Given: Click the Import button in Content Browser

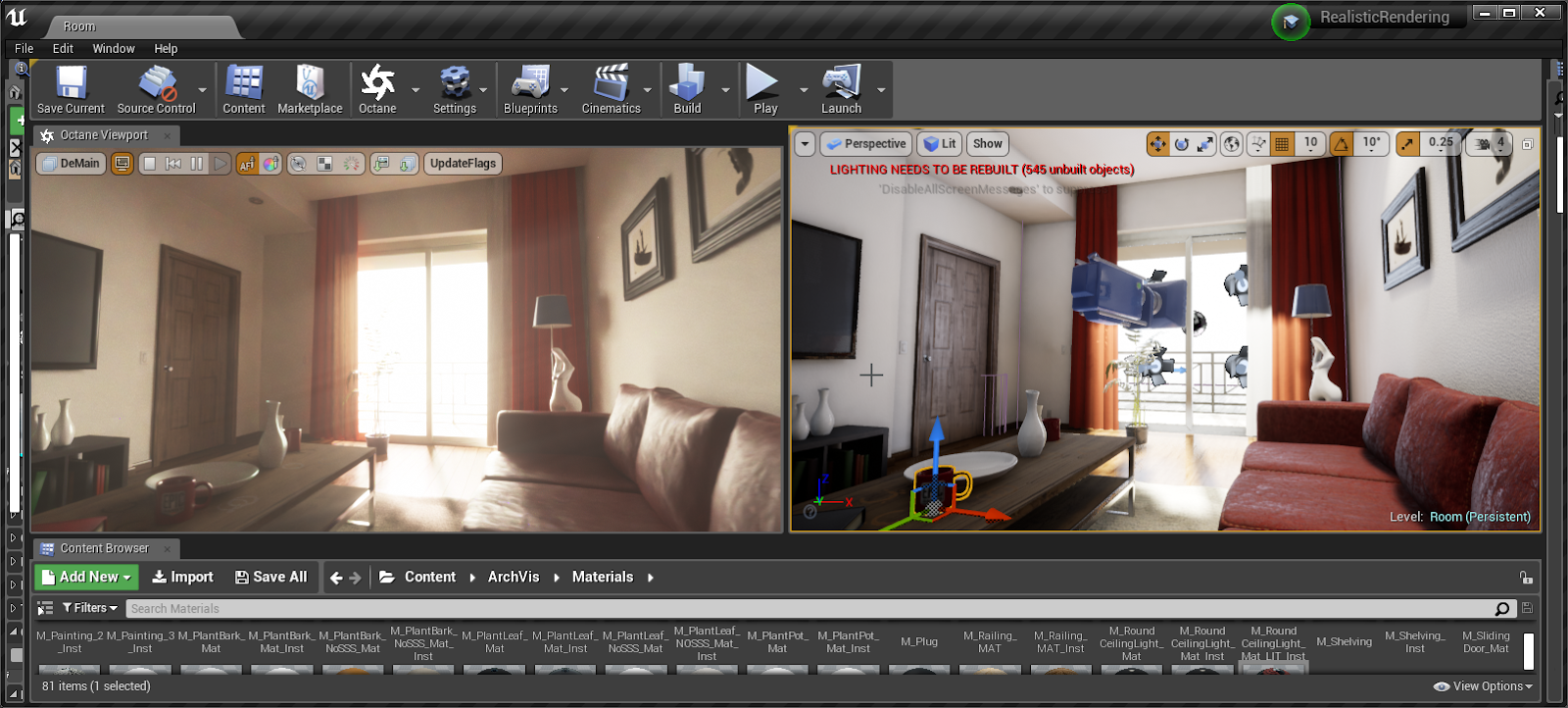Looking at the screenshot, I should point(183,578).
